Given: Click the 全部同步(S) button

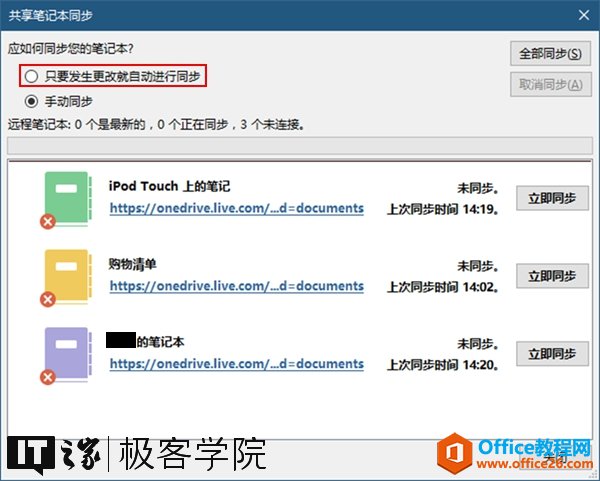Looking at the screenshot, I should tap(550, 54).
